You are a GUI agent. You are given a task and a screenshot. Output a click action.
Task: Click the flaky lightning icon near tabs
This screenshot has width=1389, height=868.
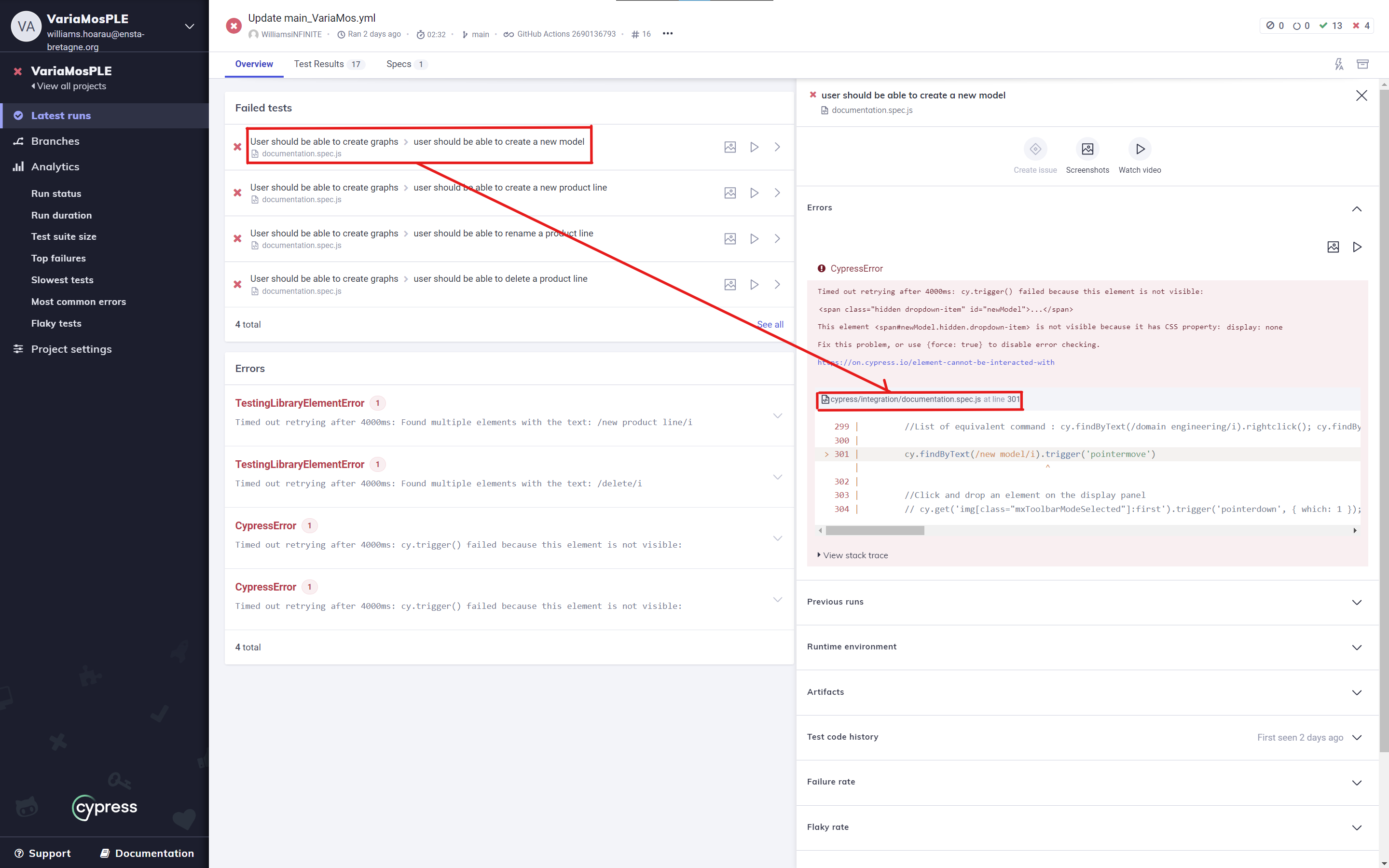(1338, 64)
